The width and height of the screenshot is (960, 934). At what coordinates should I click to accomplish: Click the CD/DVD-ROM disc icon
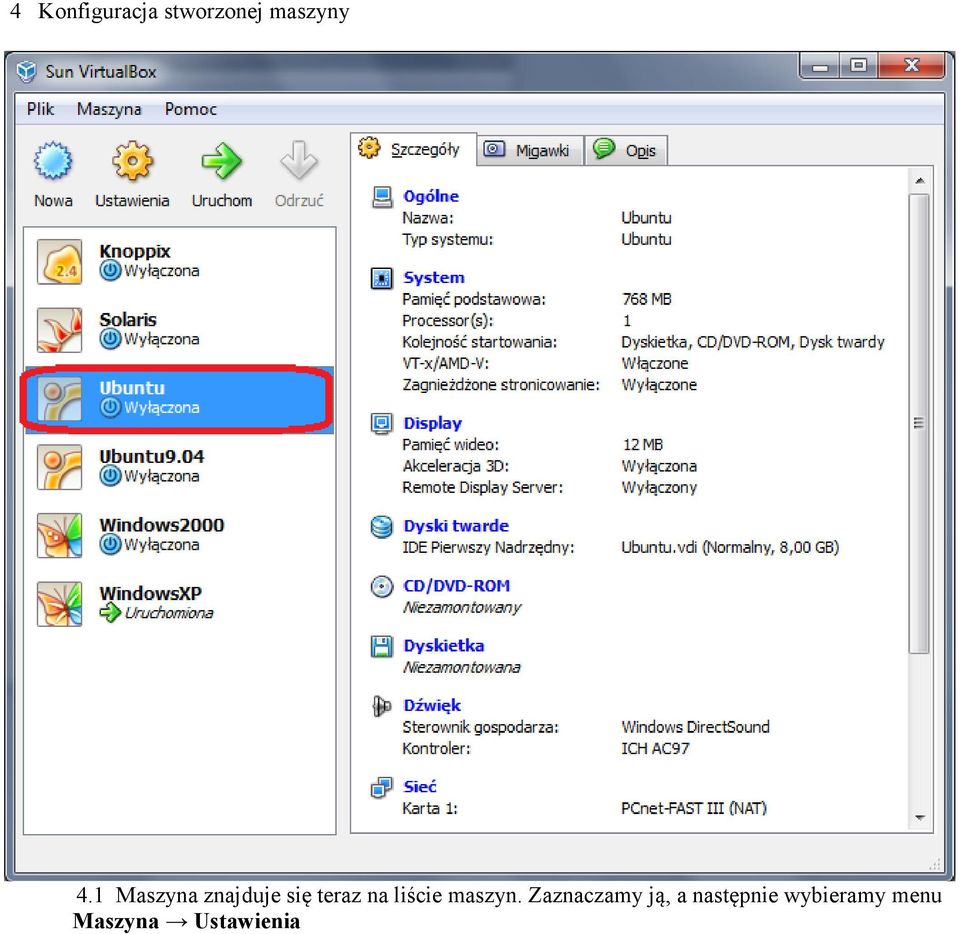tap(382, 586)
